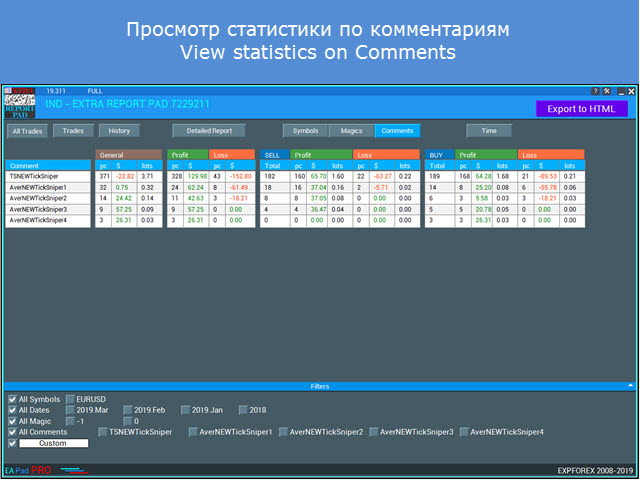Click general profit value -22.82

(x=123, y=176)
